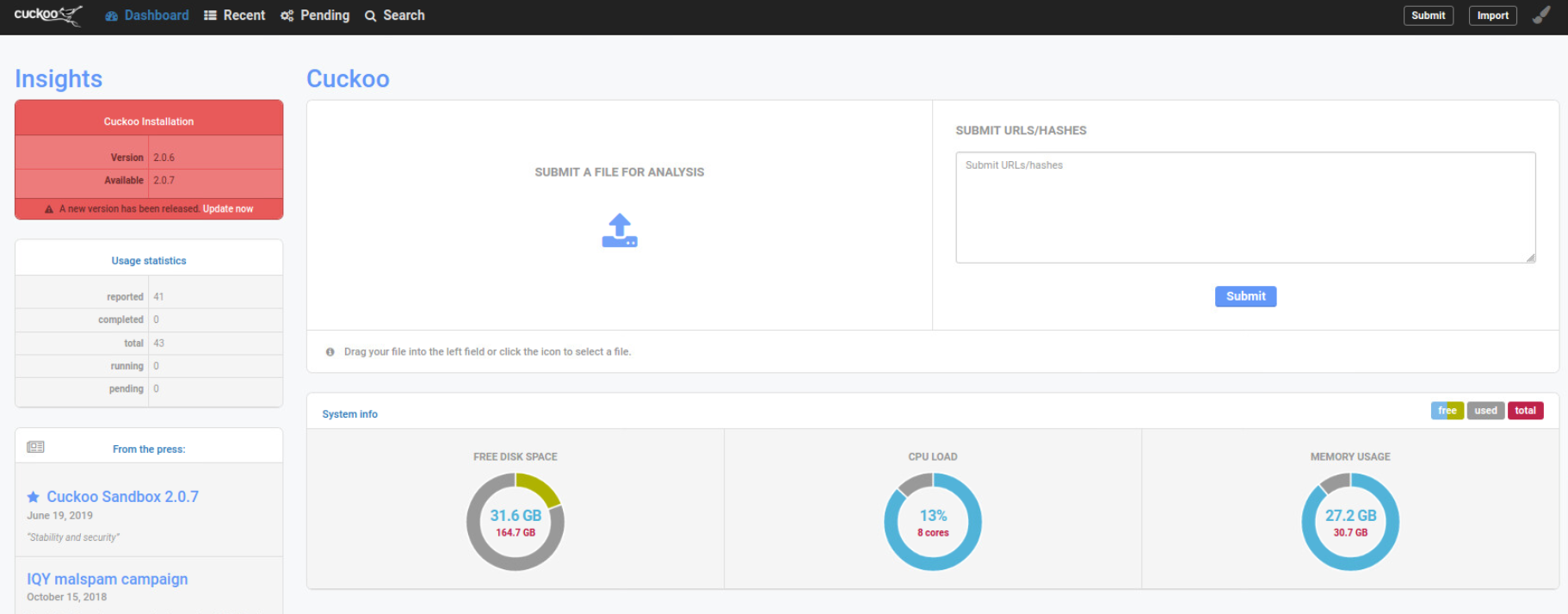
Task: Click the Available version value 2.0.7
Action: (x=164, y=181)
